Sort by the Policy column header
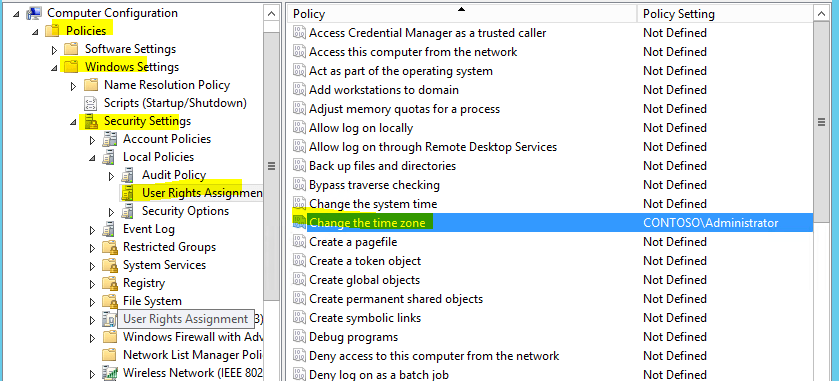 (x=461, y=13)
